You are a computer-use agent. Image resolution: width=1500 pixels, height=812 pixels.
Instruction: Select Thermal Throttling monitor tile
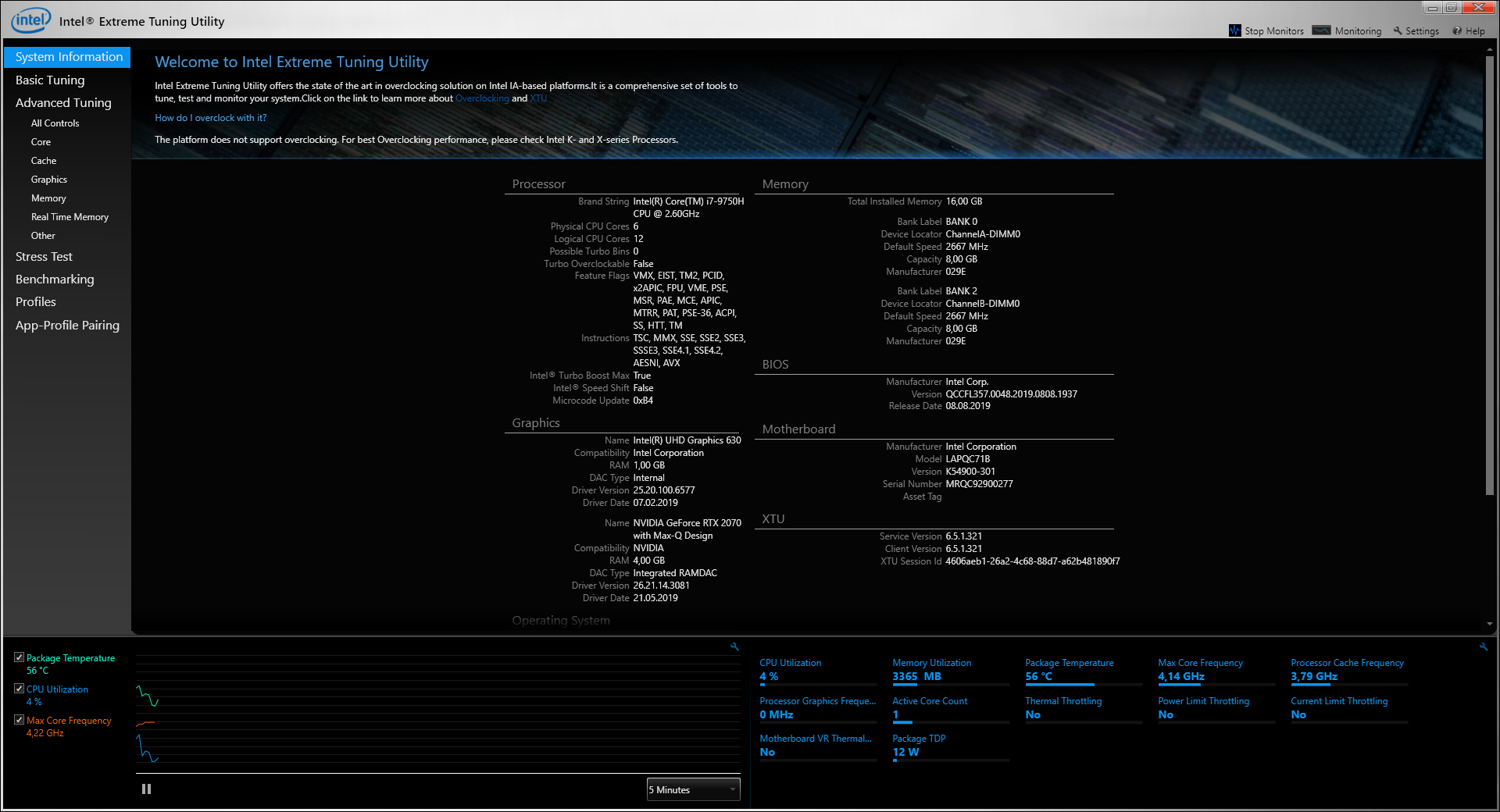[1084, 708]
